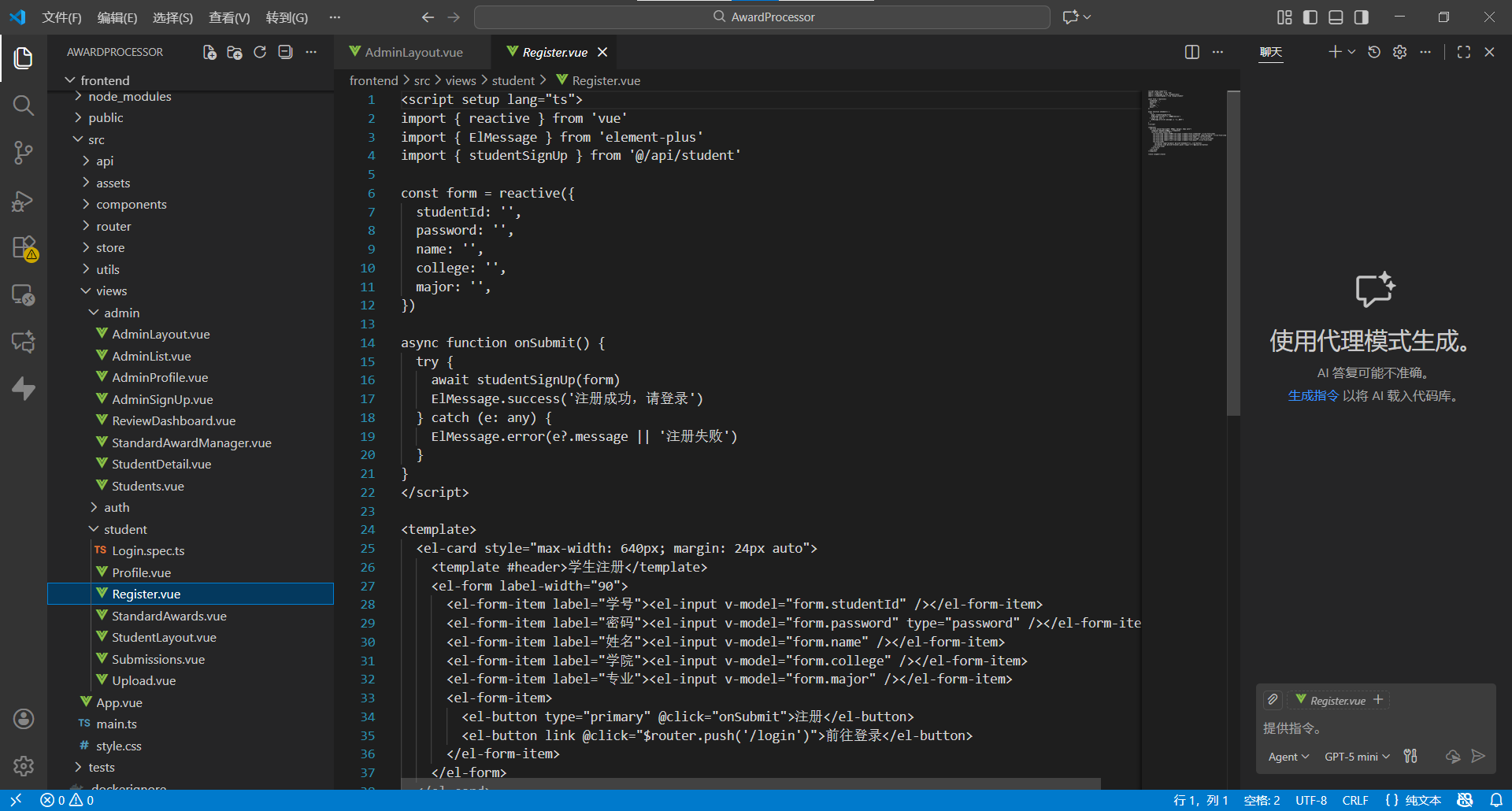Open AdminProfile.vue from file tree
The height and width of the screenshot is (811, 1512).
click(160, 377)
